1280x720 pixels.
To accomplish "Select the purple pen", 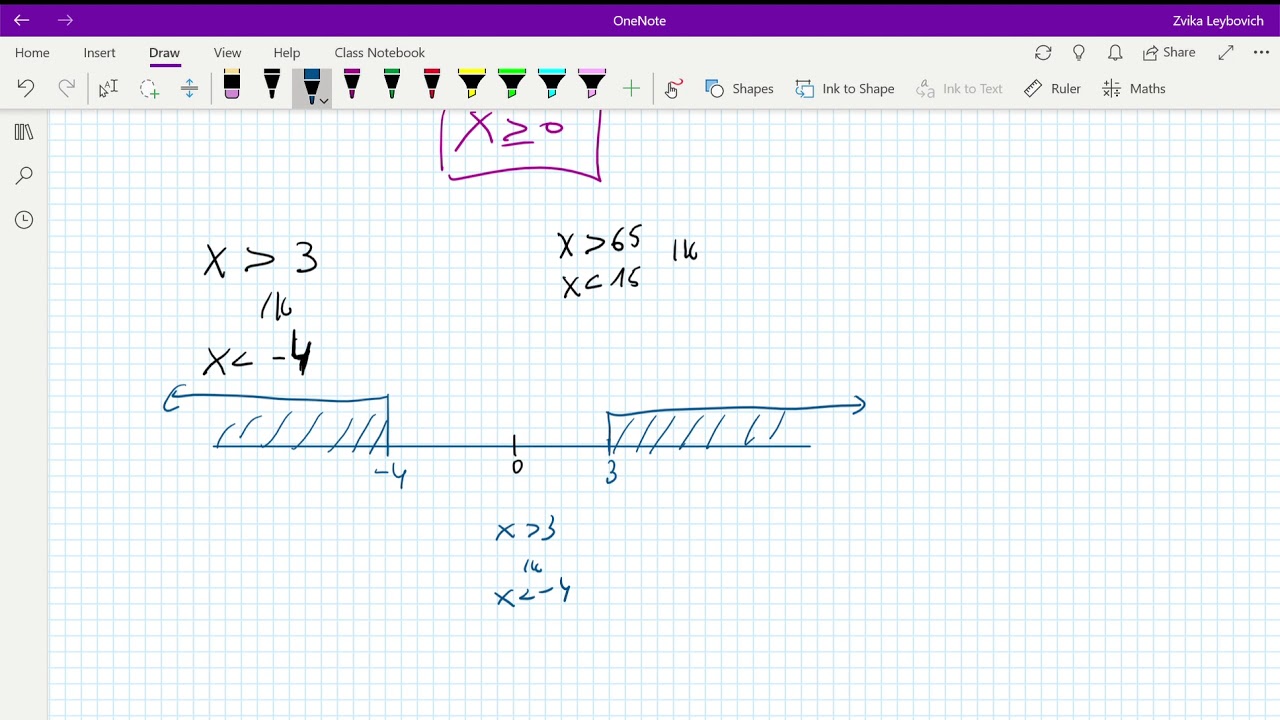I will [x=352, y=86].
